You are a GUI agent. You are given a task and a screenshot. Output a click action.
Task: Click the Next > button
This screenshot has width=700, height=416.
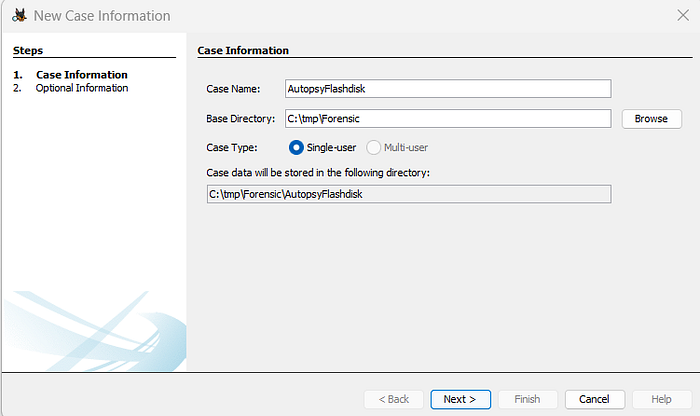460,399
